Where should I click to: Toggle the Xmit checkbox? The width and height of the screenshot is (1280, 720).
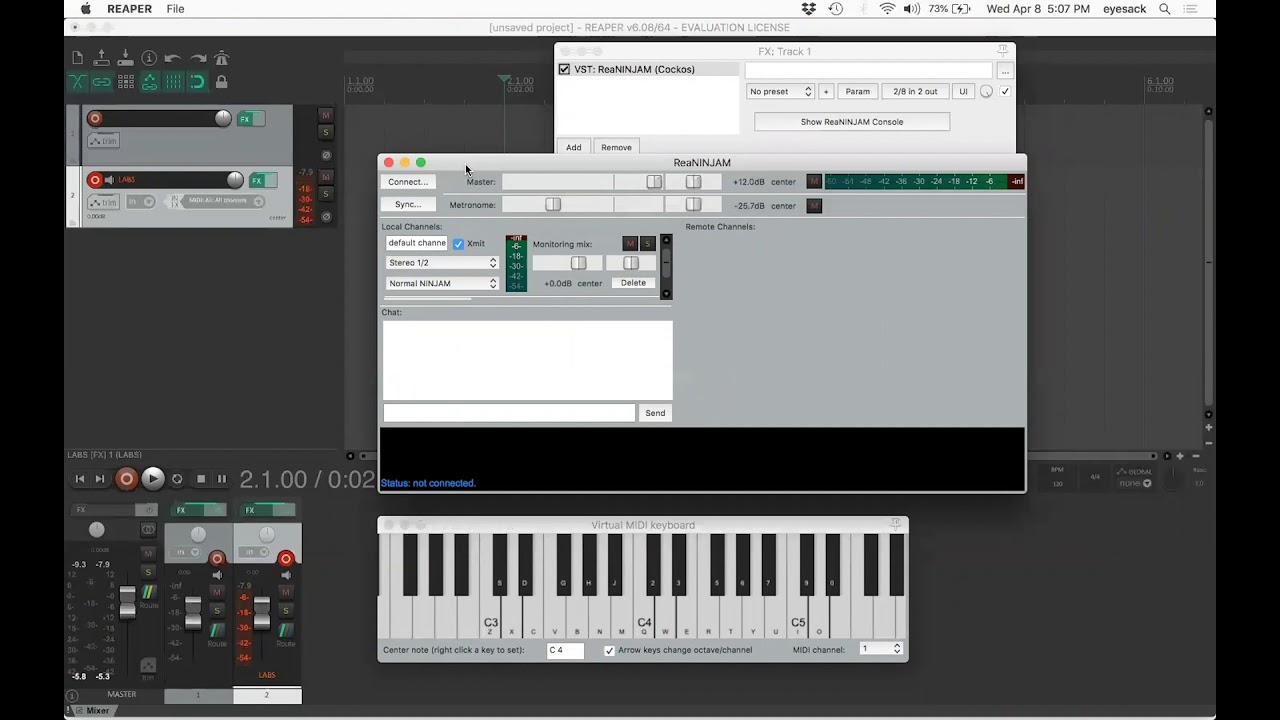(458, 244)
